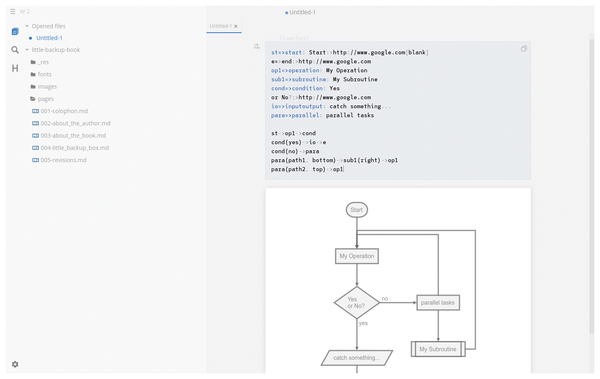Click the _res folder icon

coord(33,62)
